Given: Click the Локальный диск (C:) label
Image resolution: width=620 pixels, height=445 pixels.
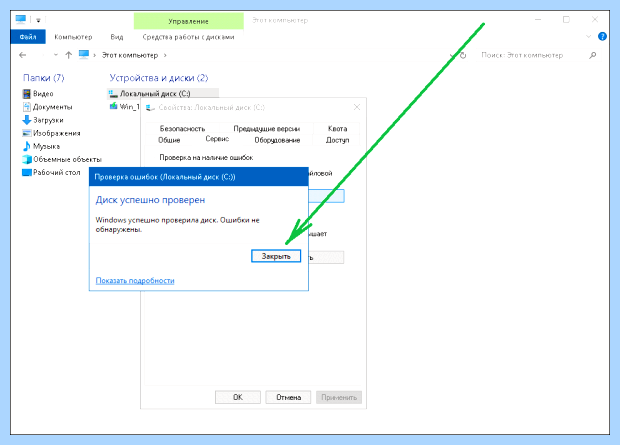Looking at the screenshot, I should pyautogui.click(x=155, y=94).
